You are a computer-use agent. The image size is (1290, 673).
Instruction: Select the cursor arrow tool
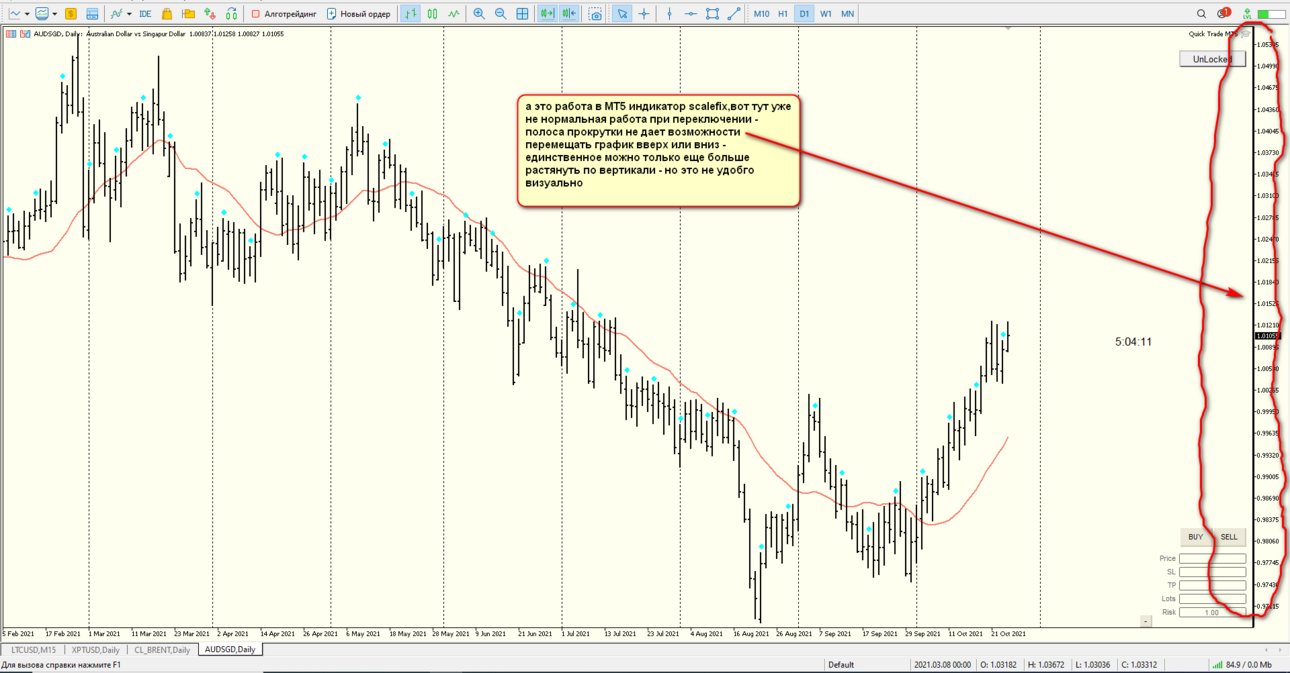tap(622, 14)
